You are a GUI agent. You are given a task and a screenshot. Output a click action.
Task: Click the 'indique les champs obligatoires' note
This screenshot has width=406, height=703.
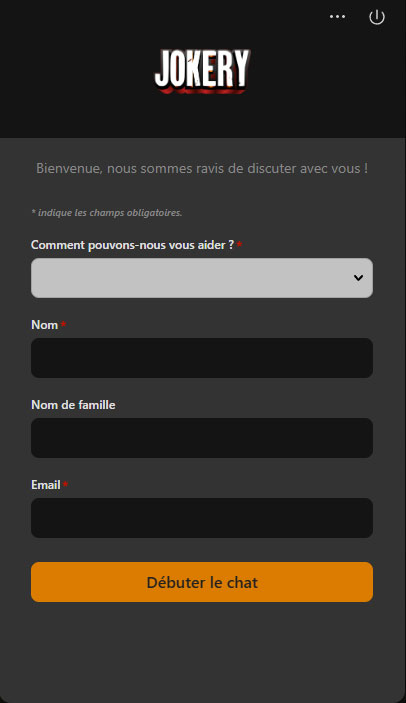(x=107, y=213)
